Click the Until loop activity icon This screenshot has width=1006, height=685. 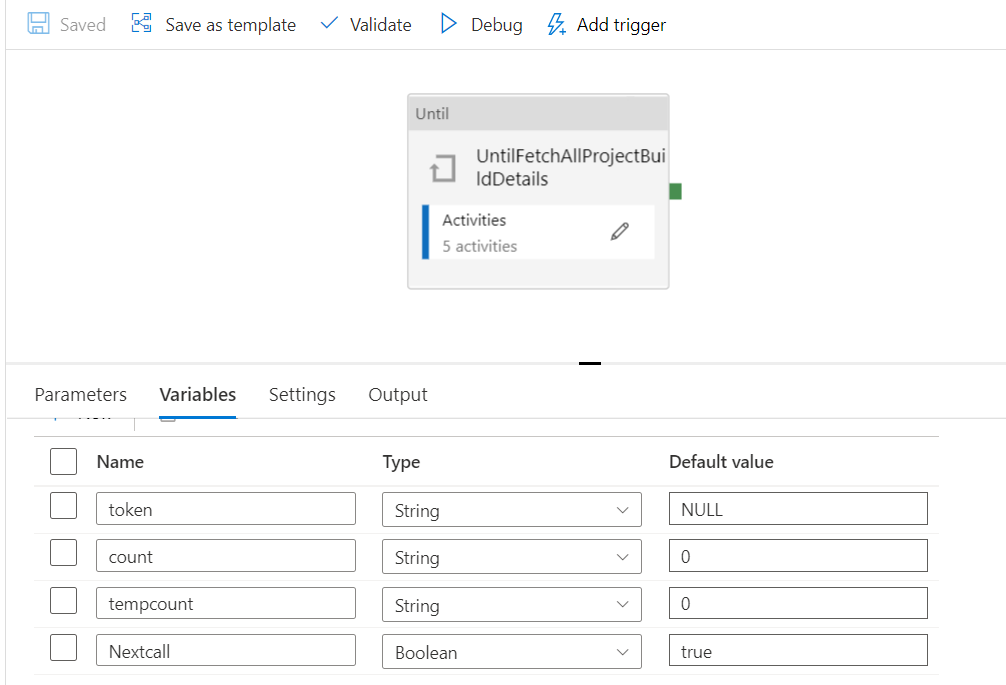click(x=442, y=169)
